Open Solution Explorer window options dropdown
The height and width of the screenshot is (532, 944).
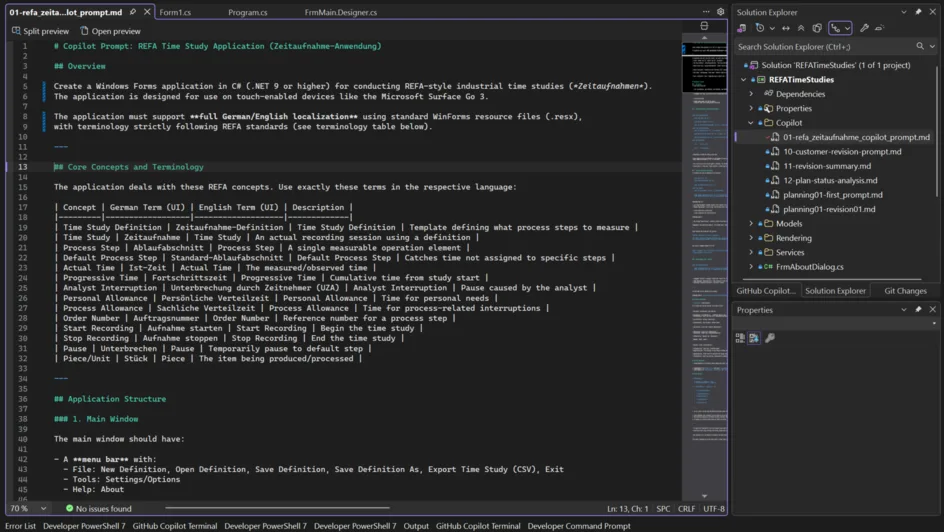[904, 12]
